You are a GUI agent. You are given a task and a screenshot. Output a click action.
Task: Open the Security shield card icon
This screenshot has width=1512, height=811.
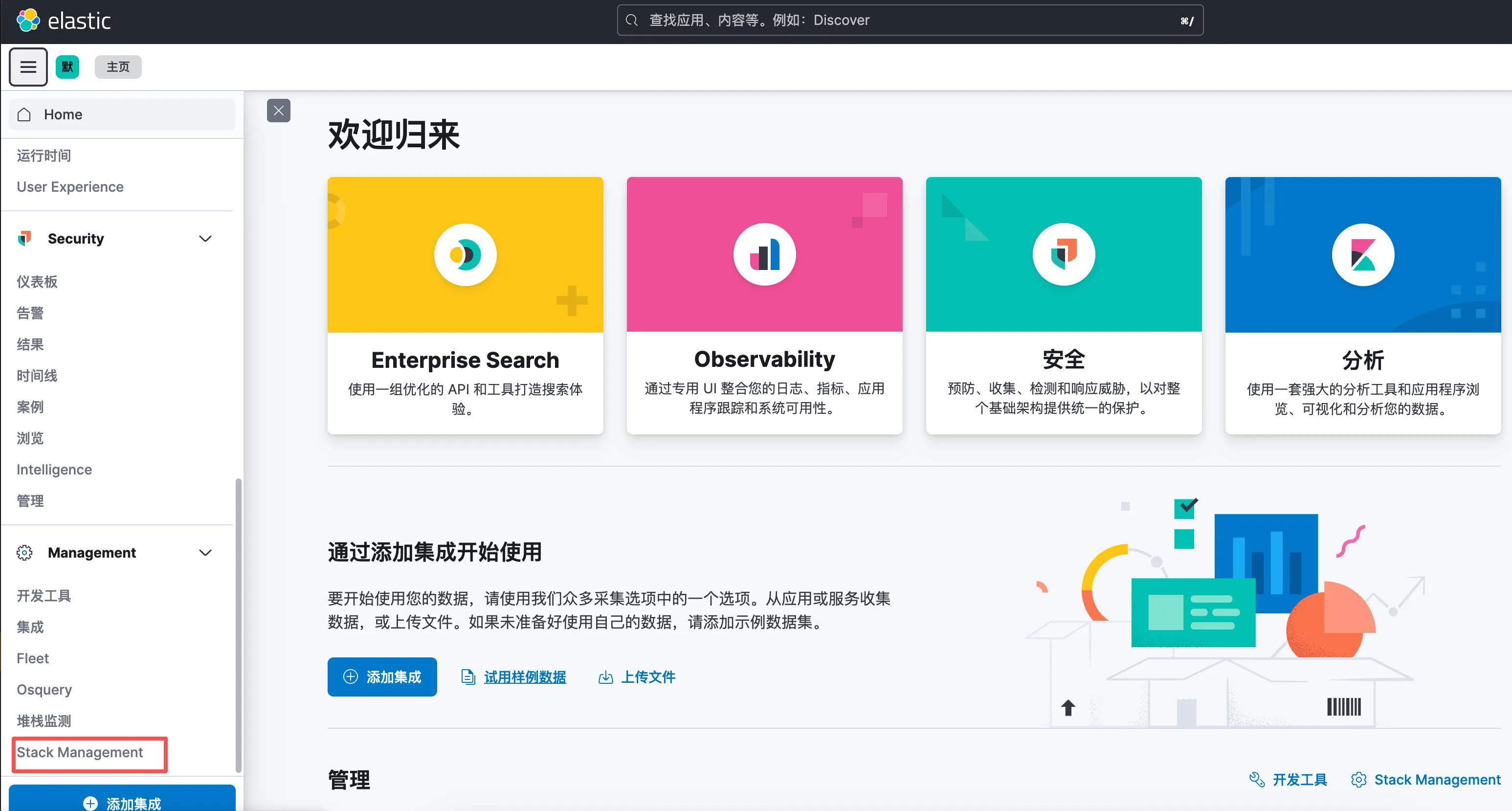(x=1064, y=254)
